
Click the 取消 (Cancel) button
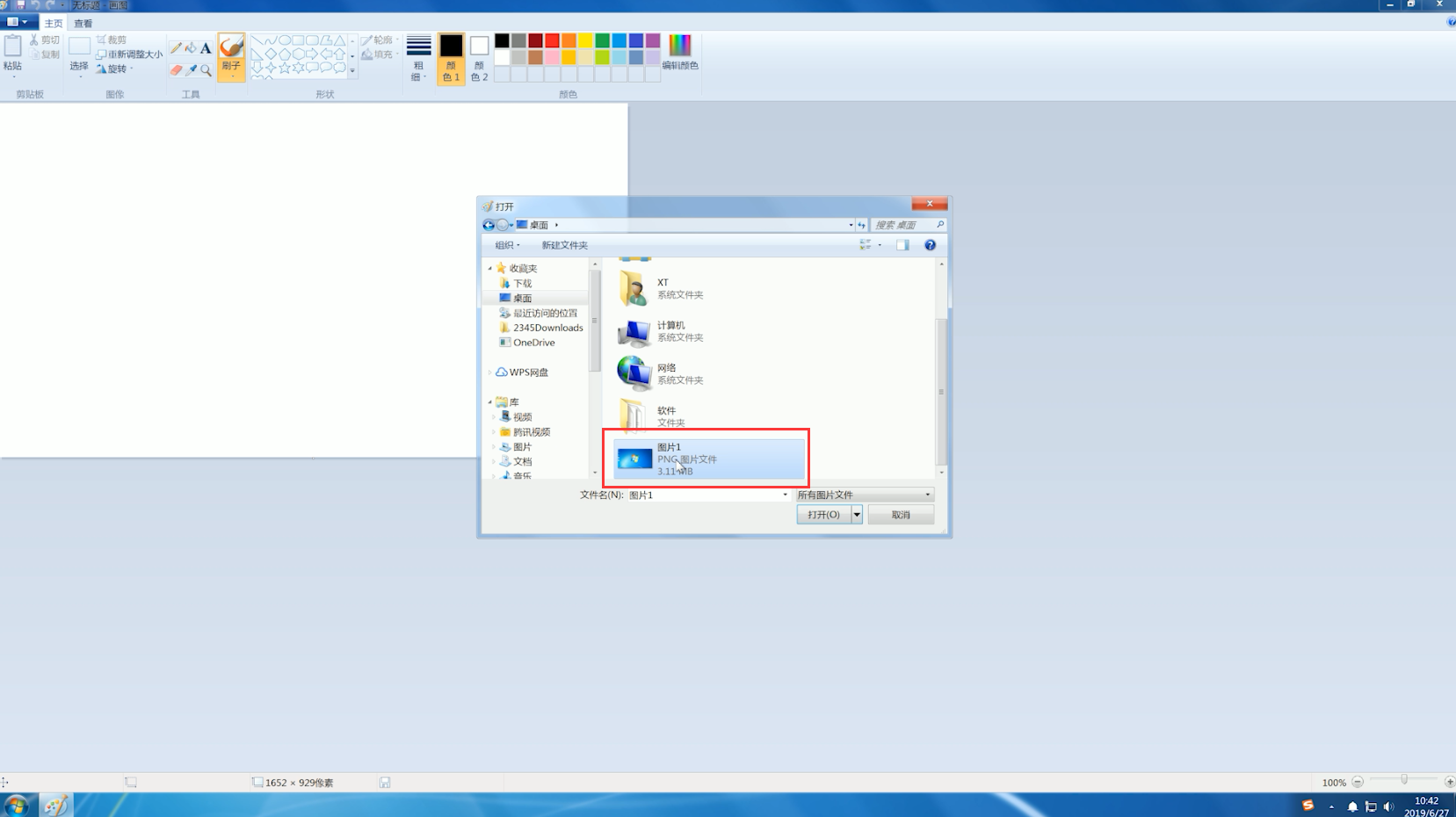click(901, 515)
